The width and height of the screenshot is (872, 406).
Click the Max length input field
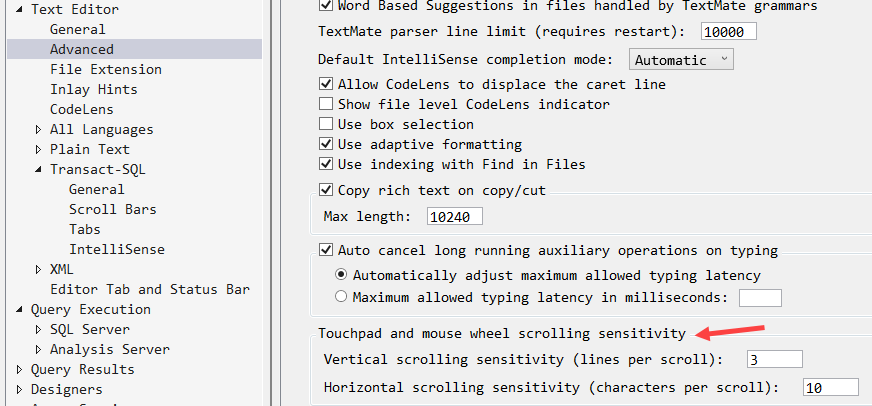click(455, 216)
